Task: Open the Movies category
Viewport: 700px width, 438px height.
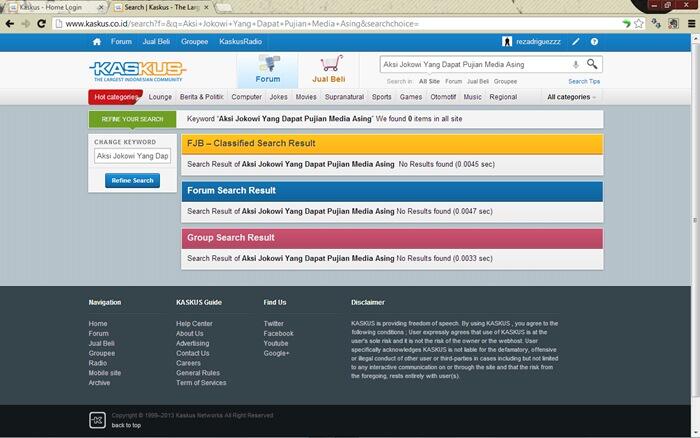Action: pyautogui.click(x=306, y=97)
